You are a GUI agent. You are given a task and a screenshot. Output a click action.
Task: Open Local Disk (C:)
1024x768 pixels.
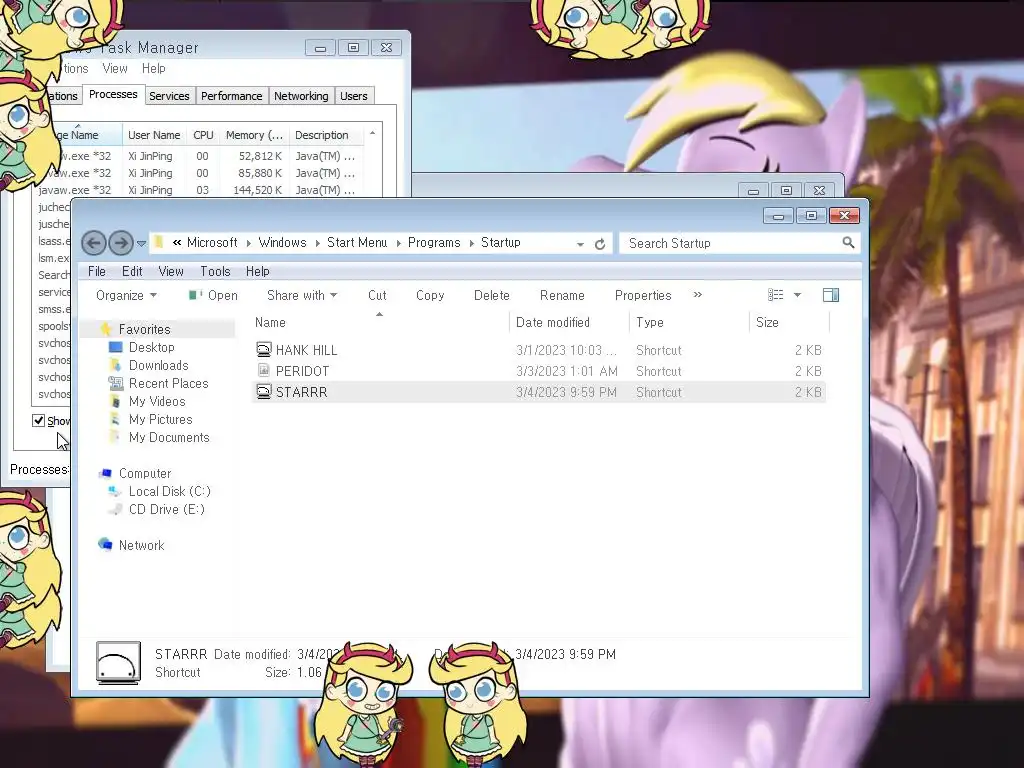point(169,491)
